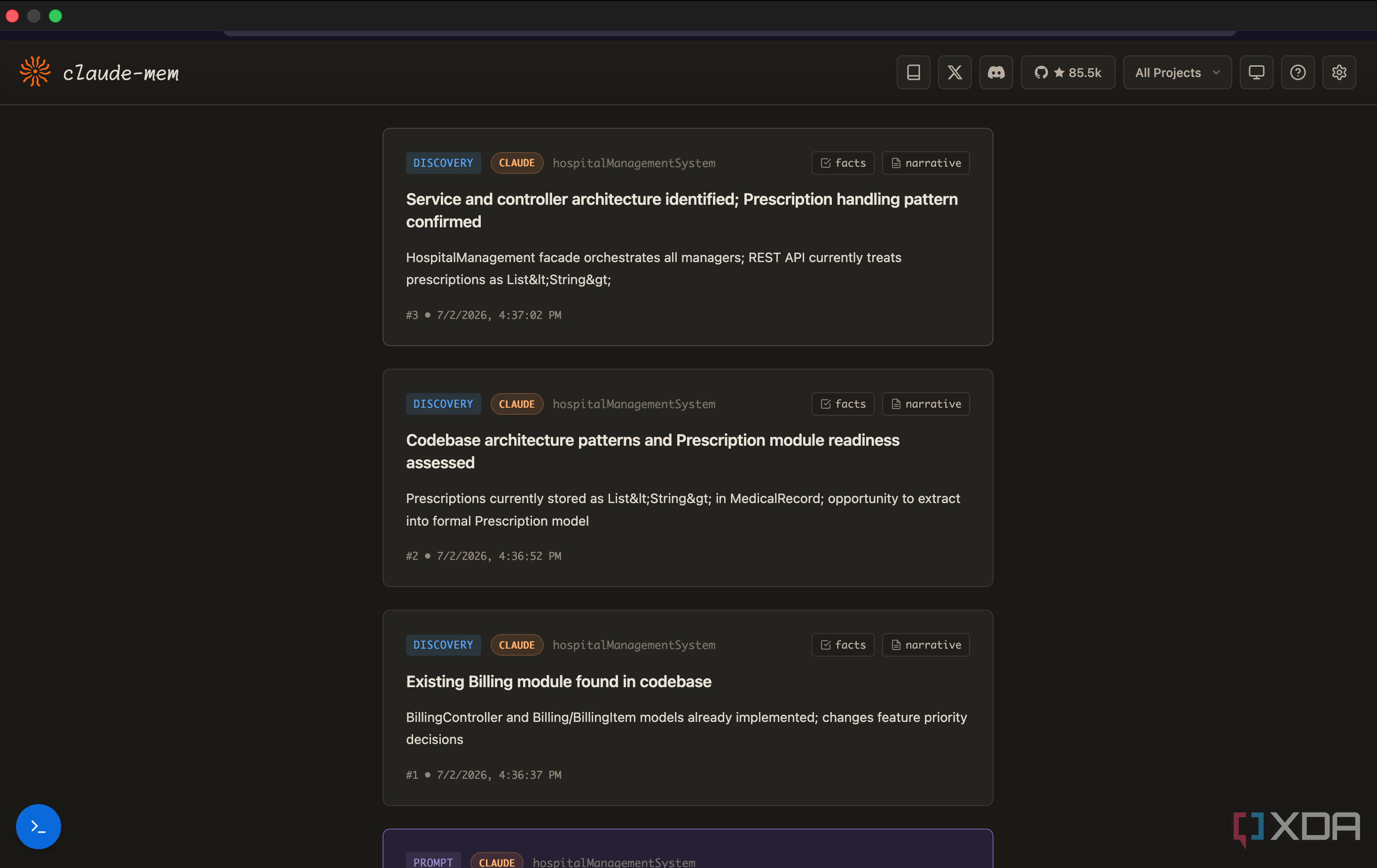Click the monitor display icon in header

pos(1256,73)
